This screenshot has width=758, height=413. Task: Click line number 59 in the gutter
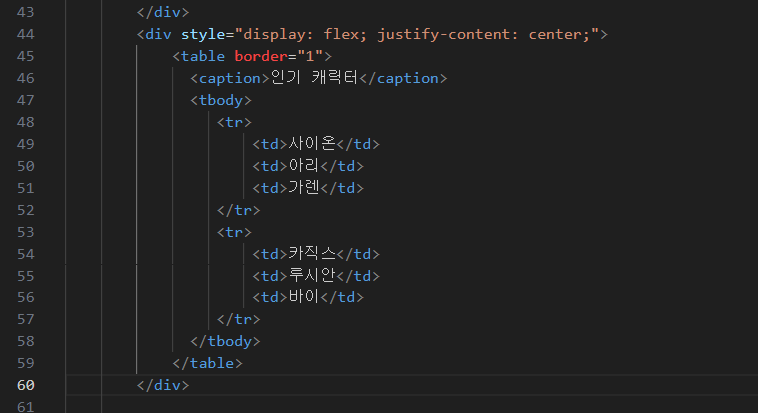[x=26, y=363]
